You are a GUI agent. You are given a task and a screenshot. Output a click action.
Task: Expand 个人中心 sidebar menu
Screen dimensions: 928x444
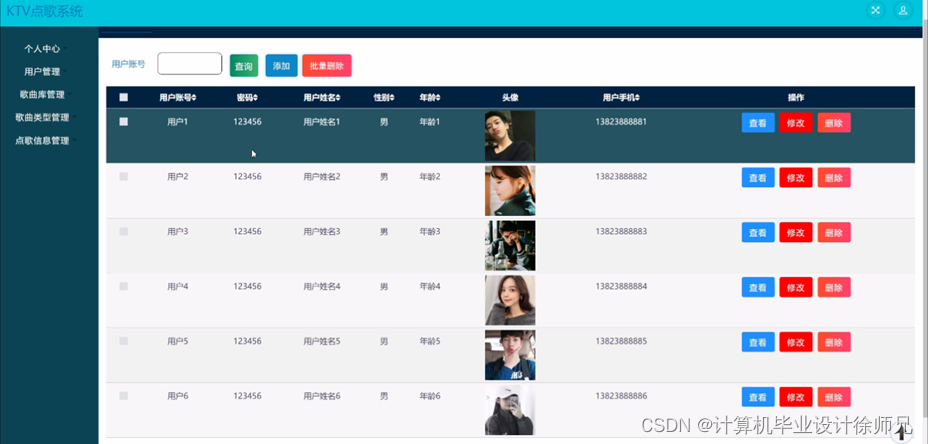pyautogui.click(x=42, y=49)
